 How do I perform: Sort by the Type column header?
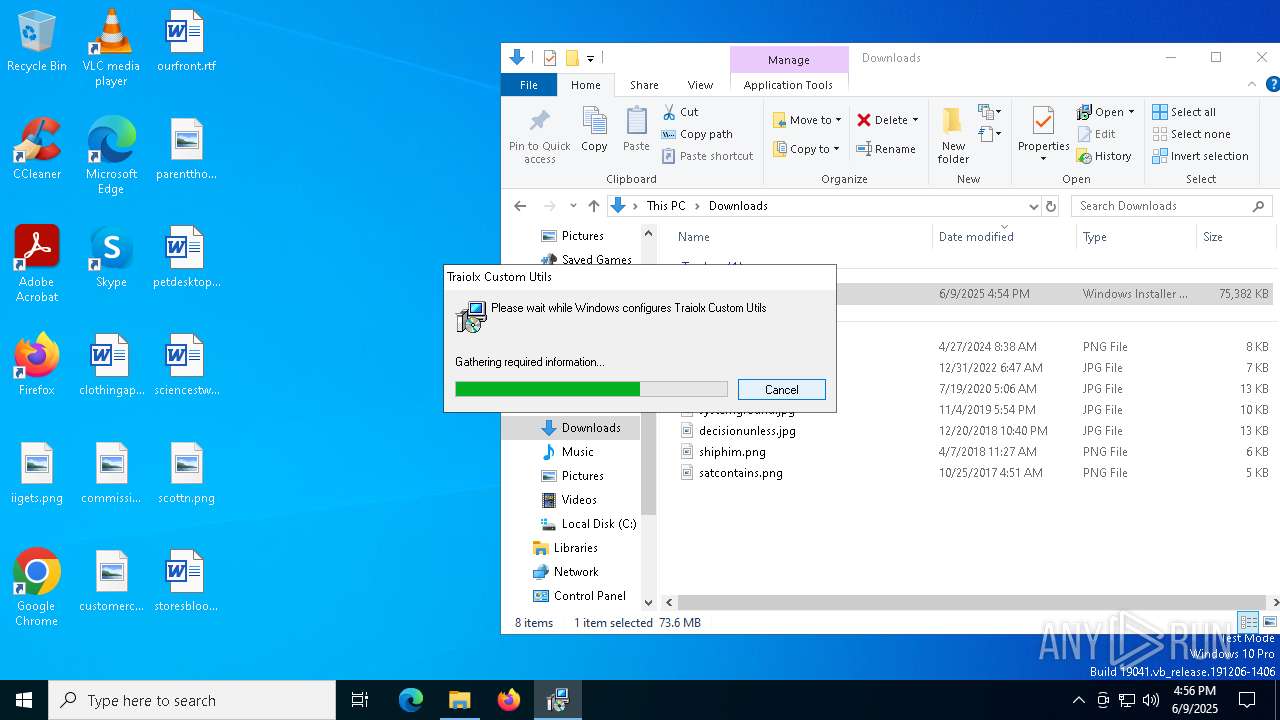[x=1095, y=237]
